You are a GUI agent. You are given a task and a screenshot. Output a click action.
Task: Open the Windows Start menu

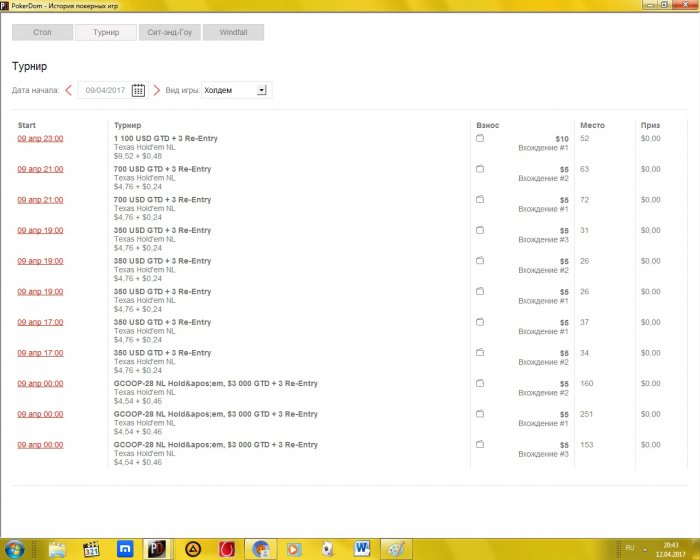click(14, 549)
